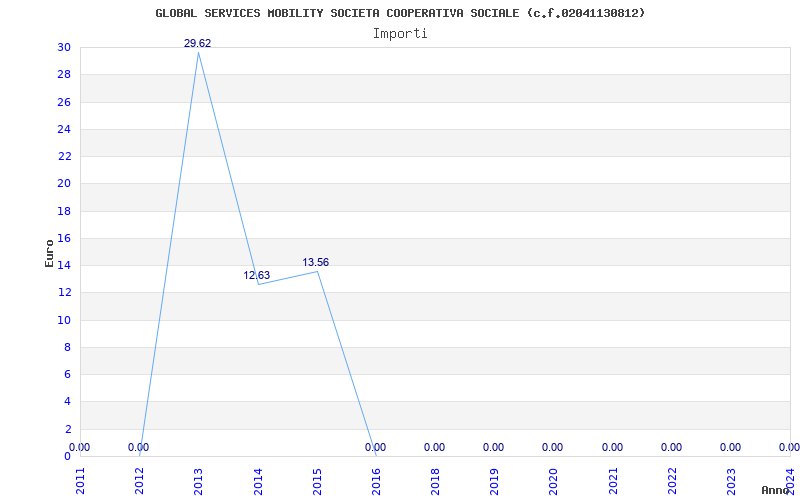Select the 2023 x-axis year label
The height and width of the screenshot is (500, 800).
coord(731,482)
